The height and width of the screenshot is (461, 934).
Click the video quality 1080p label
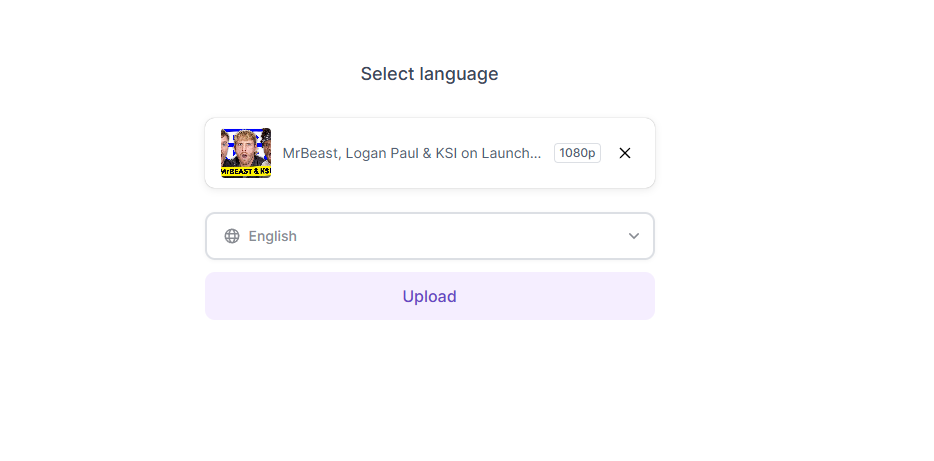click(577, 153)
